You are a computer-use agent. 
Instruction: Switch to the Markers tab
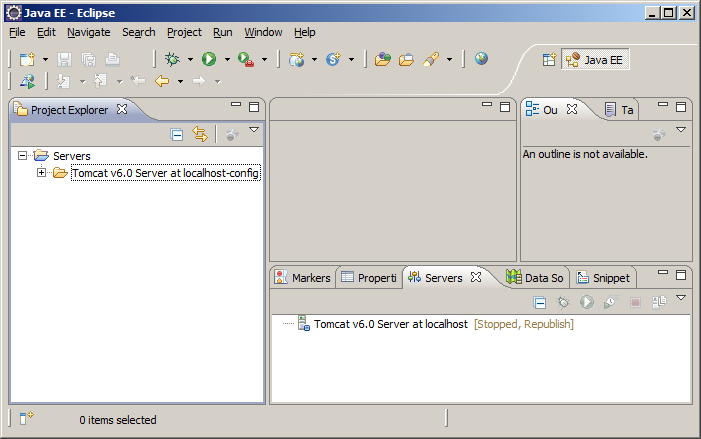coord(303,278)
